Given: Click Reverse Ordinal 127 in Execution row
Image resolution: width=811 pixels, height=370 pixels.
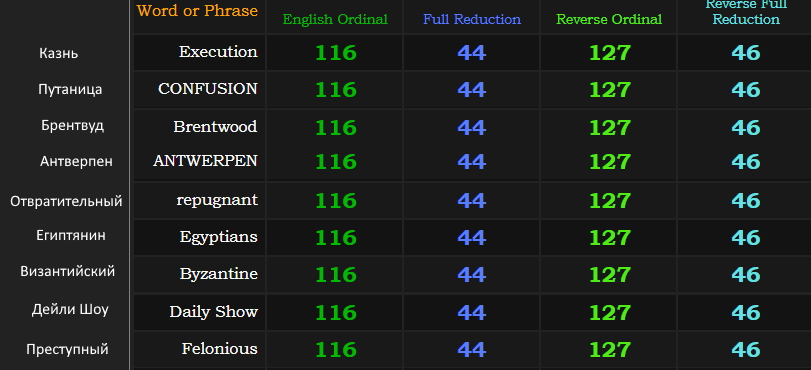Looking at the screenshot, I should tap(610, 53).
